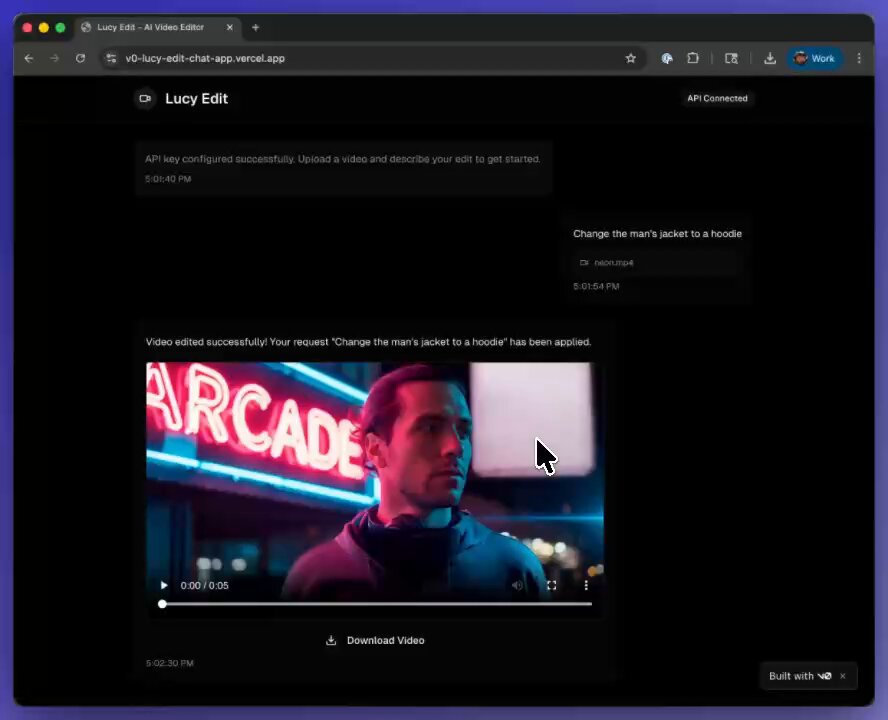888x720 pixels.
Task: Go back to previous page
Action: [29, 58]
